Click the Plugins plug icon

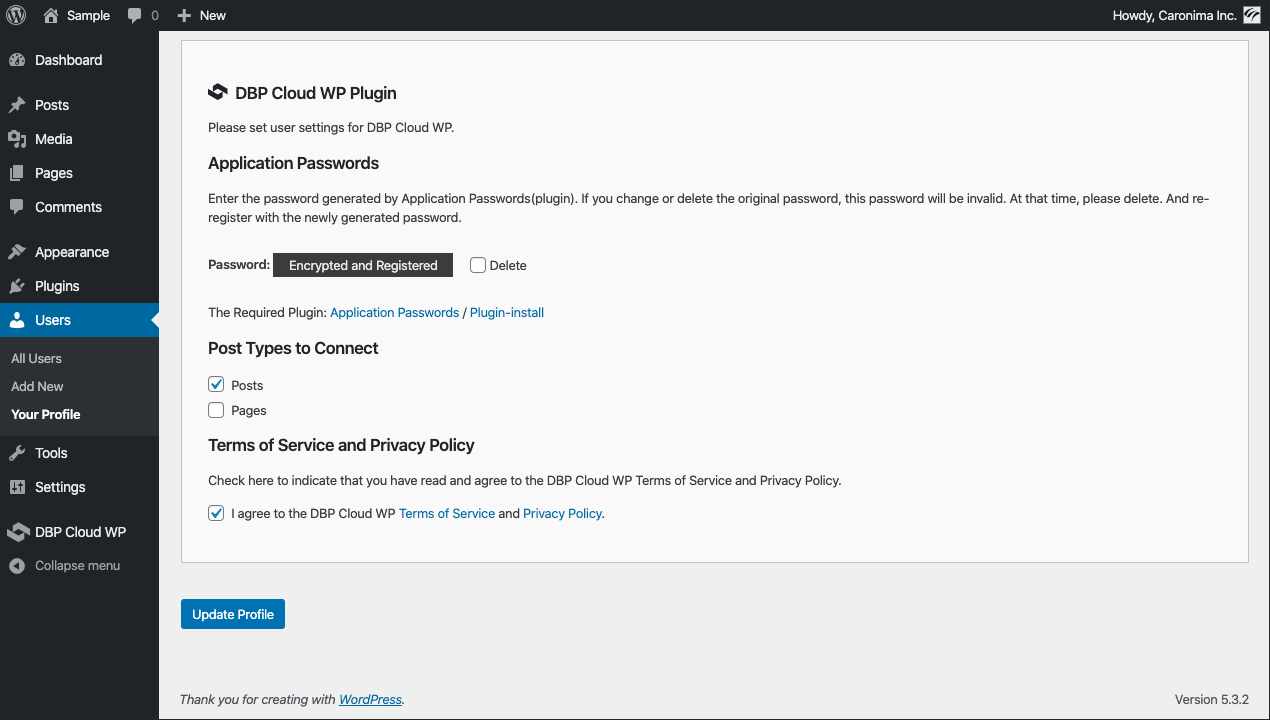pyautogui.click(x=17, y=286)
